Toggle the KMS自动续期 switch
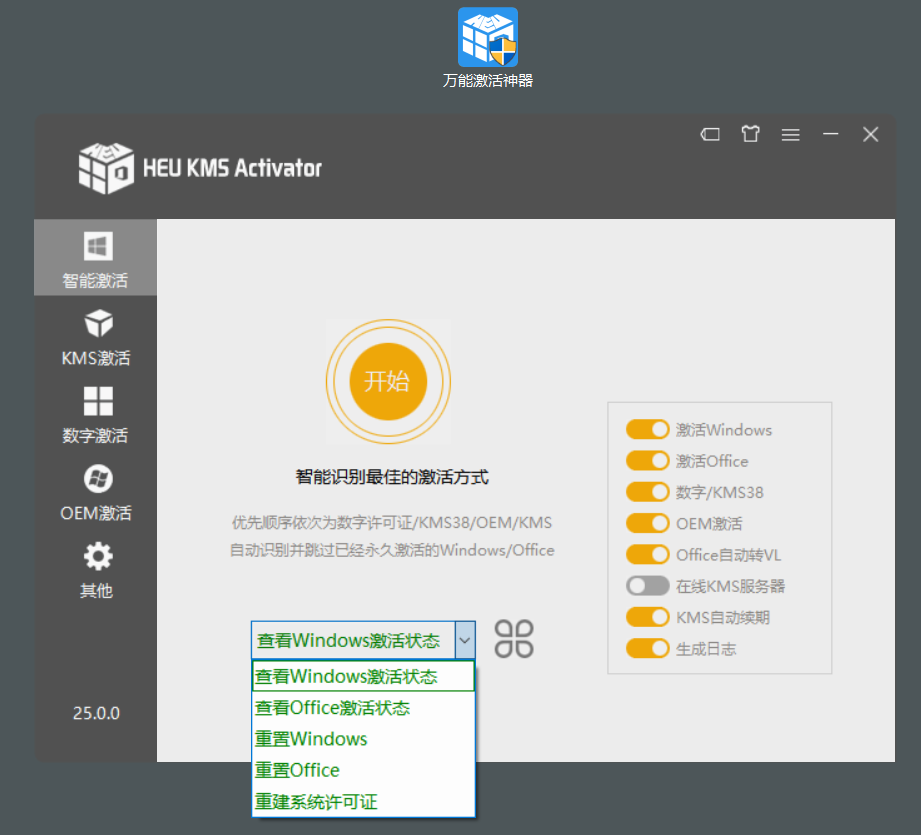The width and height of the screenshot is (921, 835). [x=647, y=617]
